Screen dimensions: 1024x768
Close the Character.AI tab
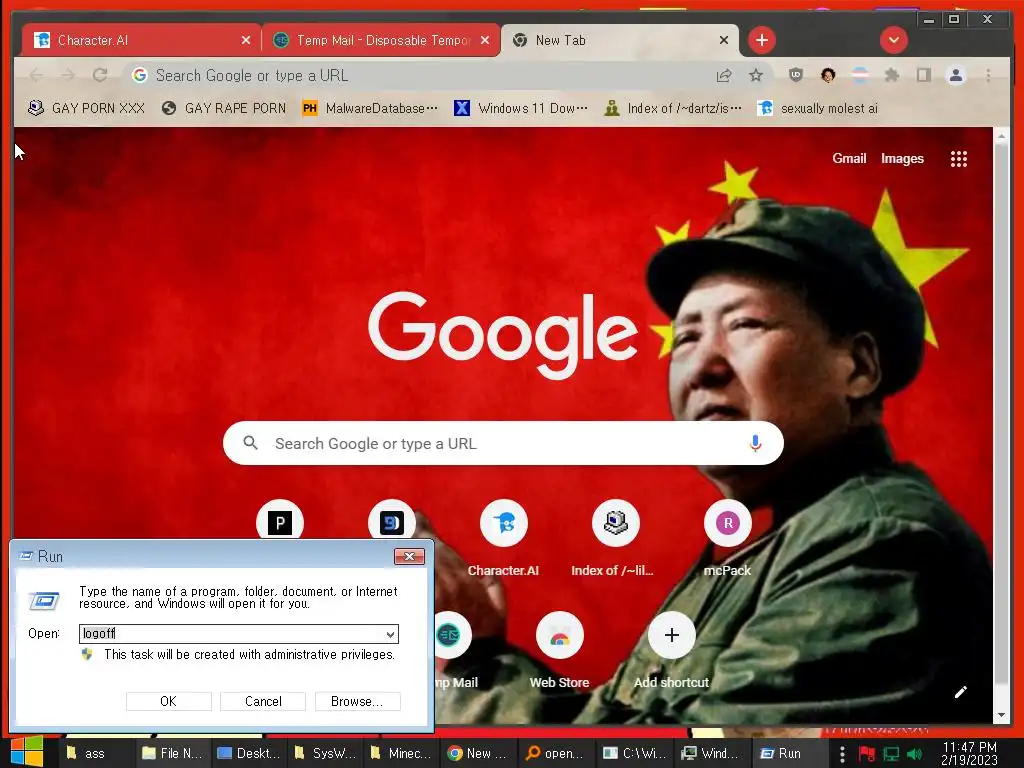pos(246,40)
